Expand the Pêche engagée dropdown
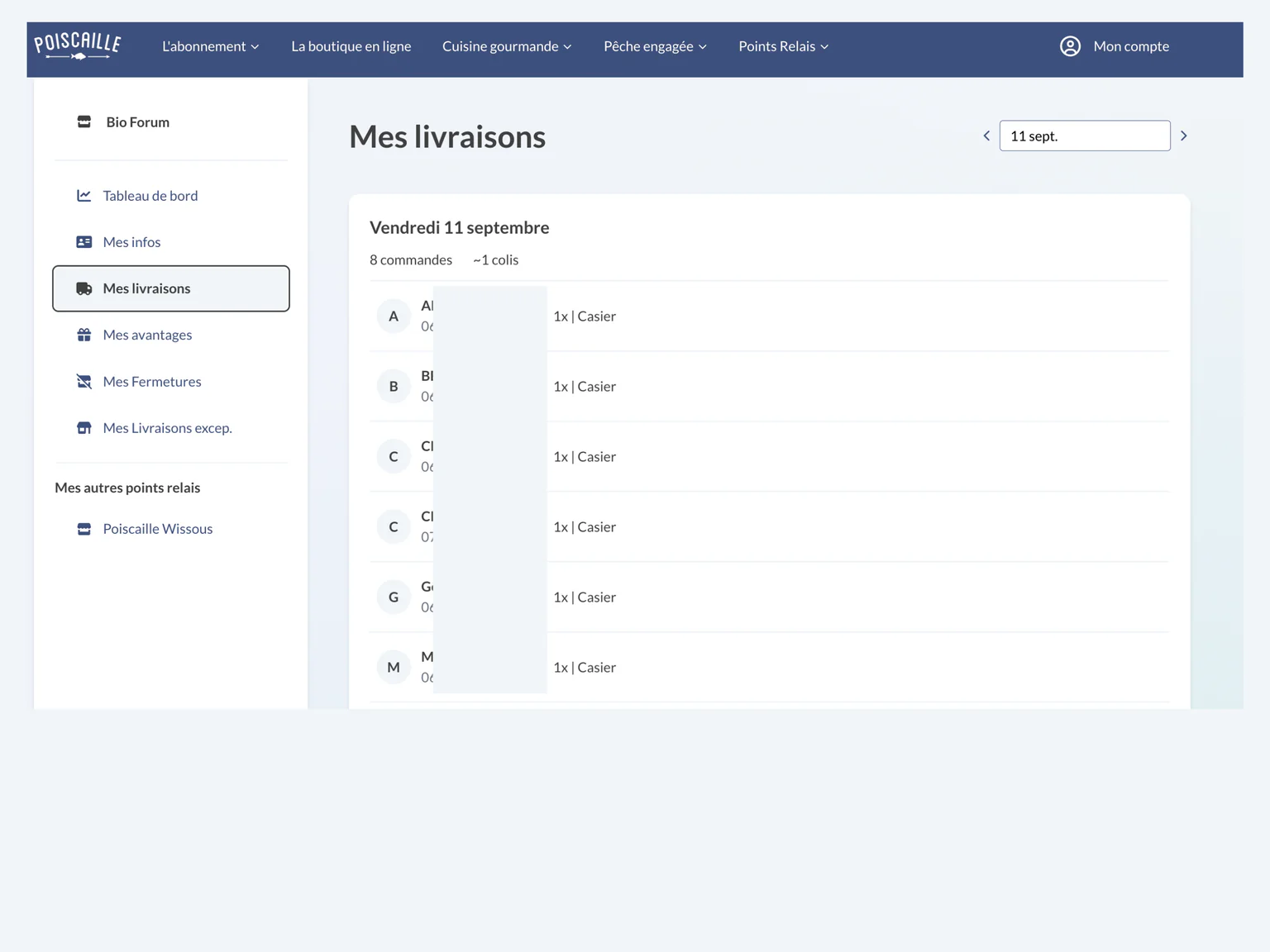 click(x=655, y=46)
